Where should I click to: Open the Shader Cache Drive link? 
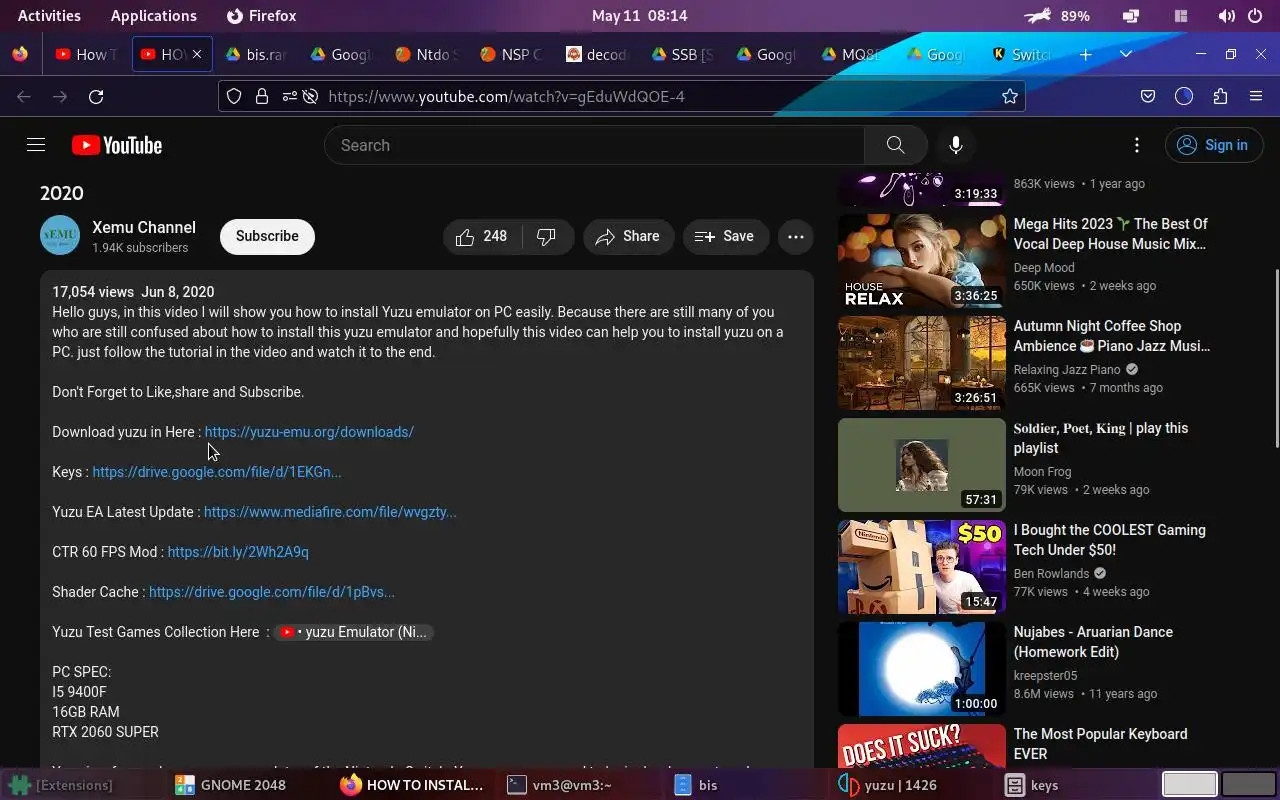pyautogui.click(x=272, y=592)
